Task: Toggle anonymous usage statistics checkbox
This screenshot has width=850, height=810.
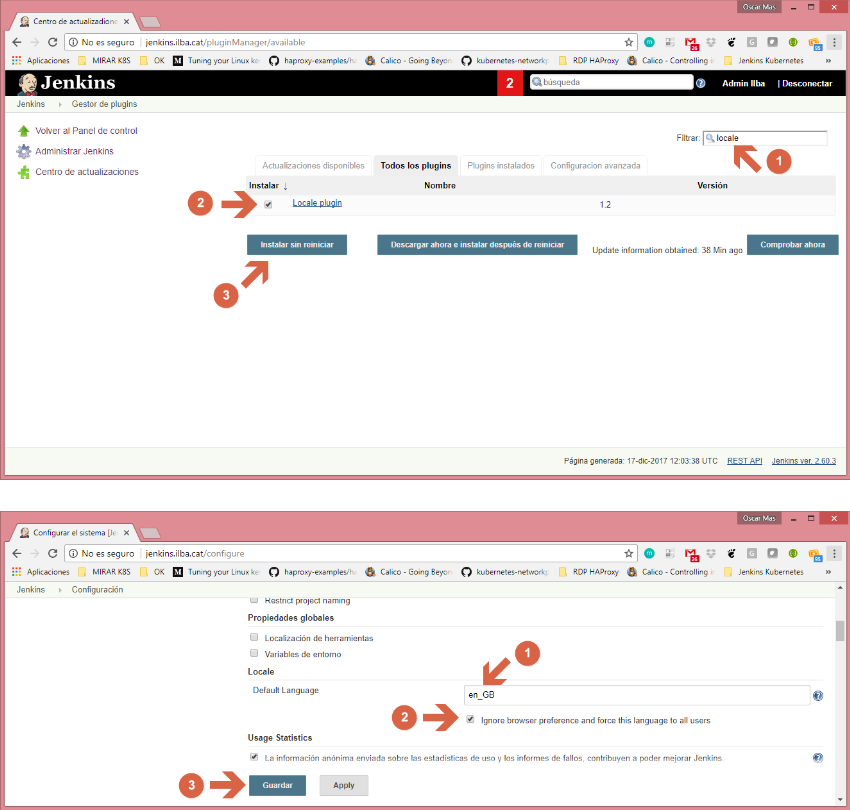Action: tap(254, 757)
